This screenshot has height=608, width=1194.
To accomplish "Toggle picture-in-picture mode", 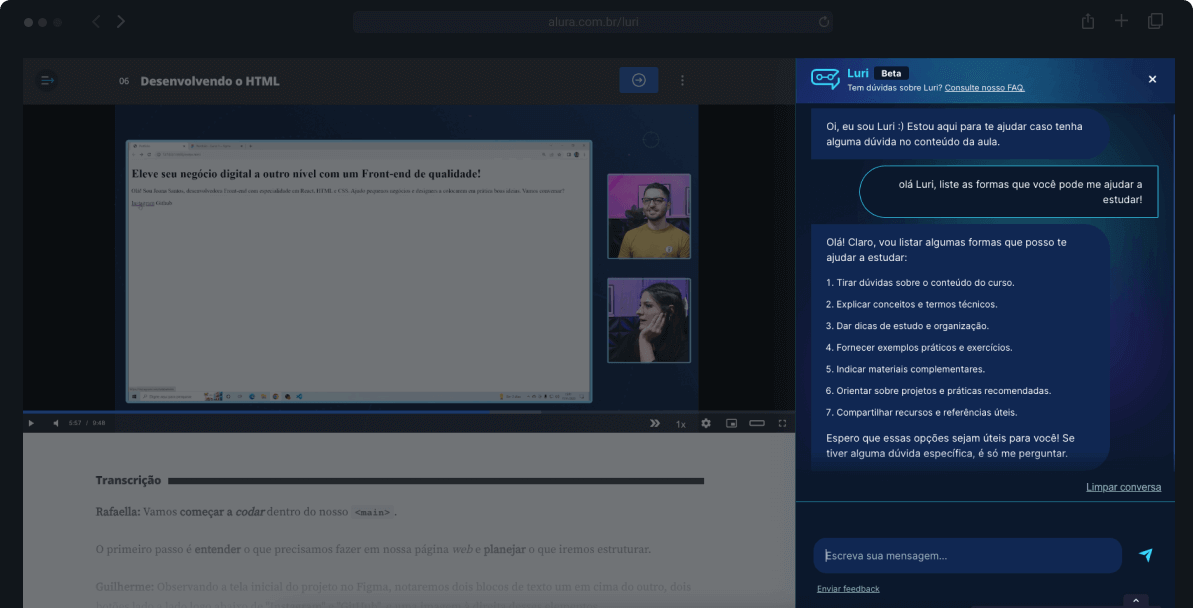I will click(731, 423).
